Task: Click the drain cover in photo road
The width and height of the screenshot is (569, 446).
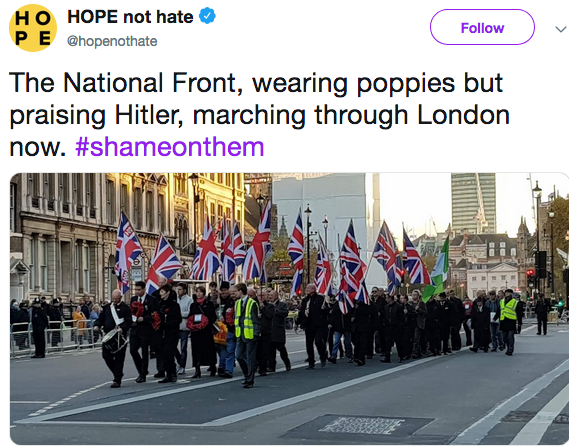Action: [361, 425]
